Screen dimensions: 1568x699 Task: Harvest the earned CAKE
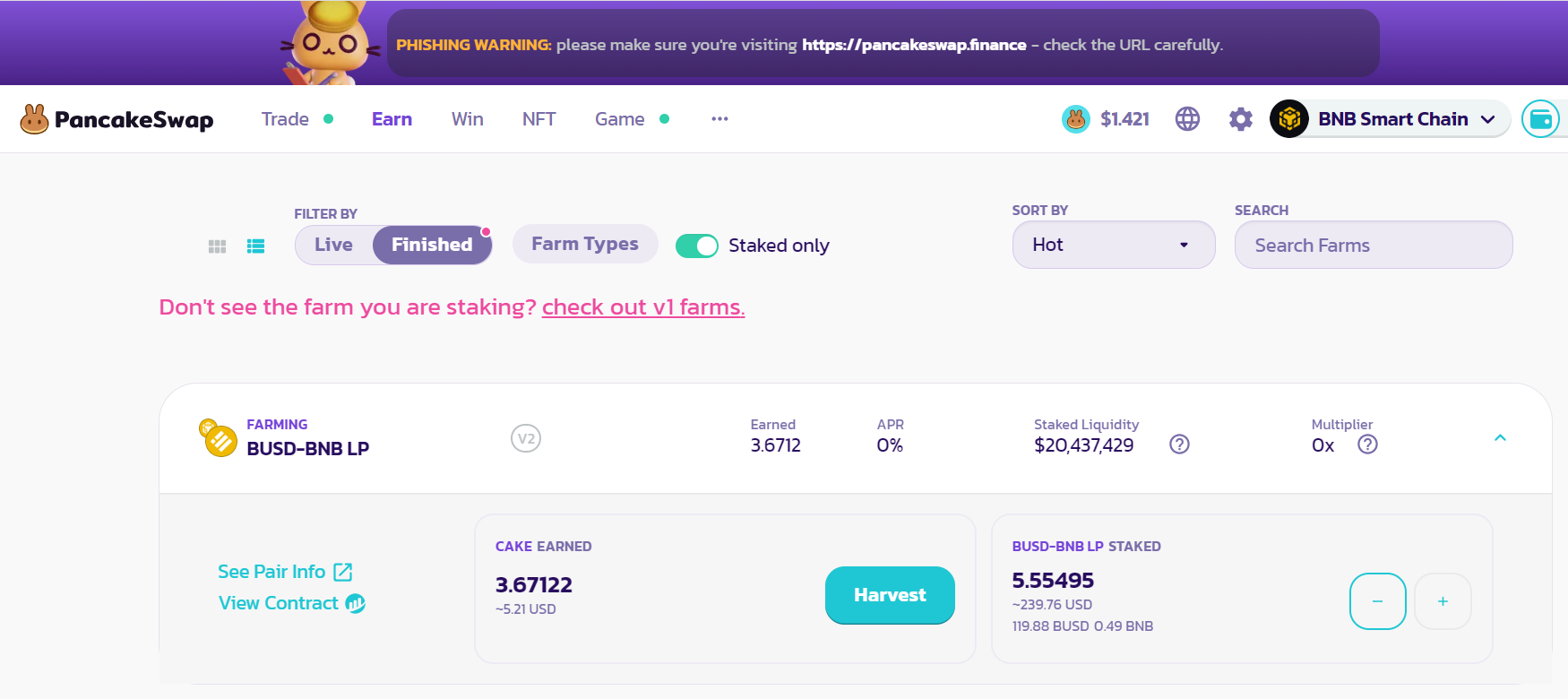click(890, 595)
